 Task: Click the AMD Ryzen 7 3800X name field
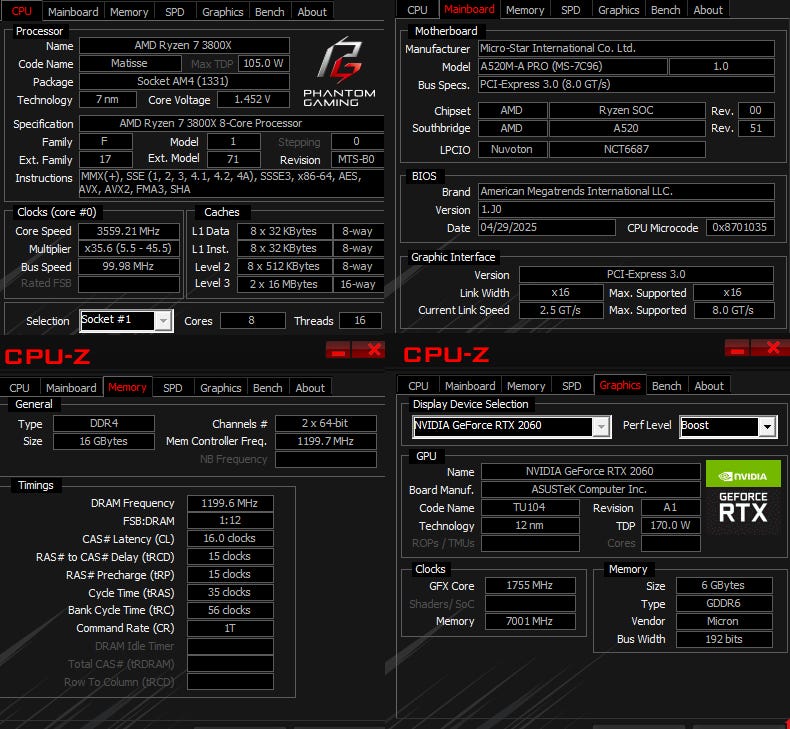click(184, 45)
